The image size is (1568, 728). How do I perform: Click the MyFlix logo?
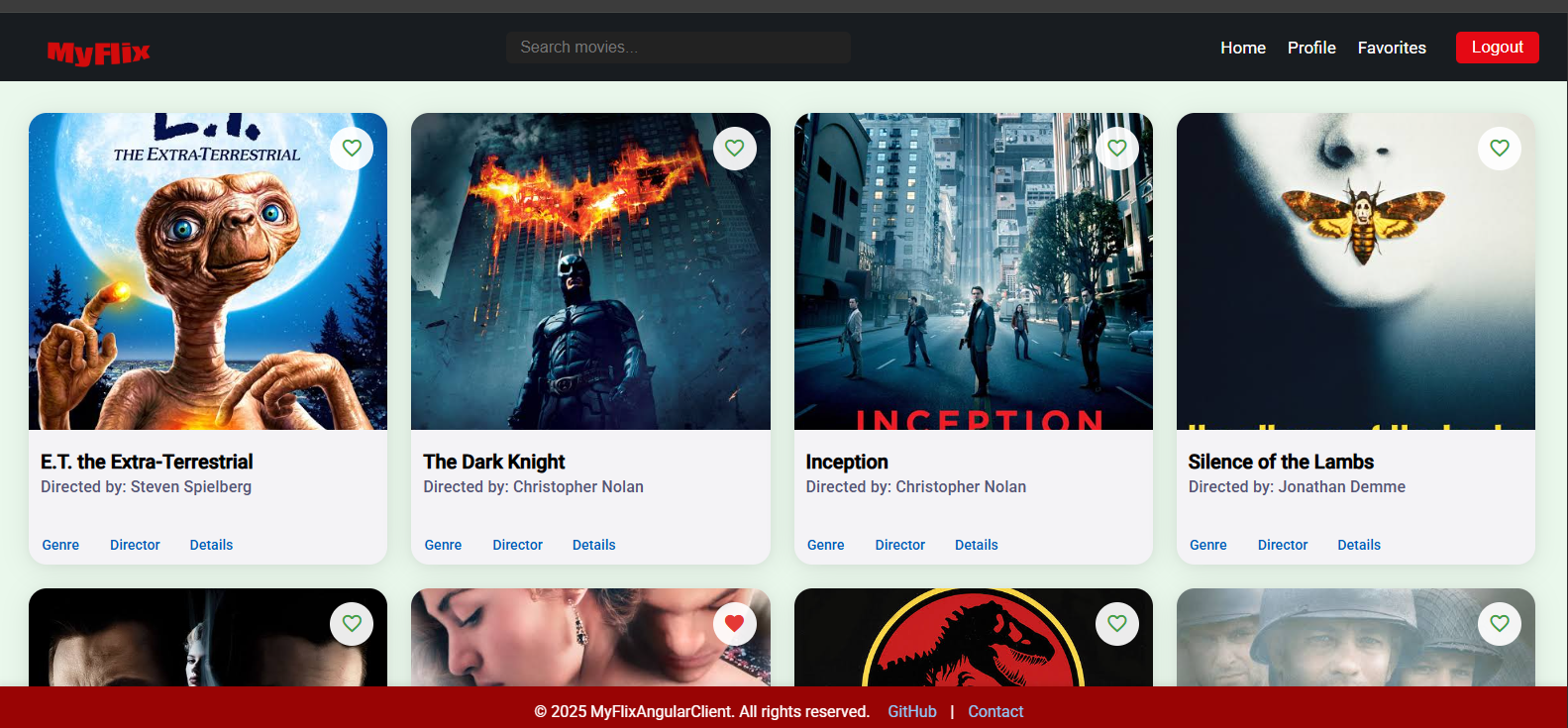click(x=98, y=52)
